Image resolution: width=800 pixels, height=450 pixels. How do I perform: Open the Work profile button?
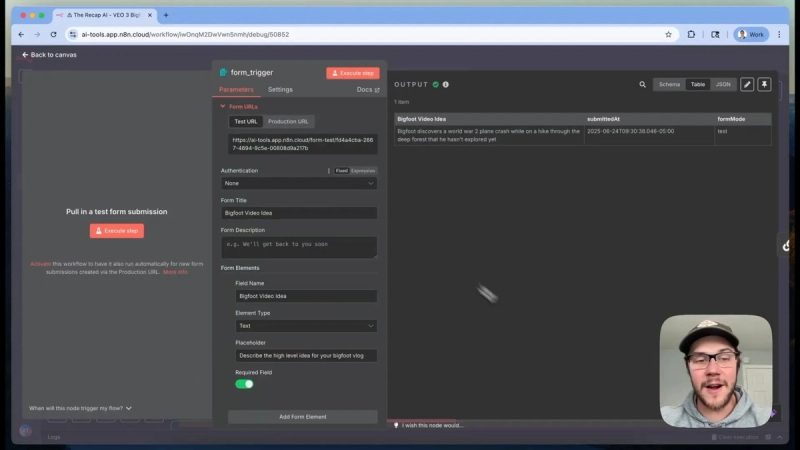click(751, 35)
